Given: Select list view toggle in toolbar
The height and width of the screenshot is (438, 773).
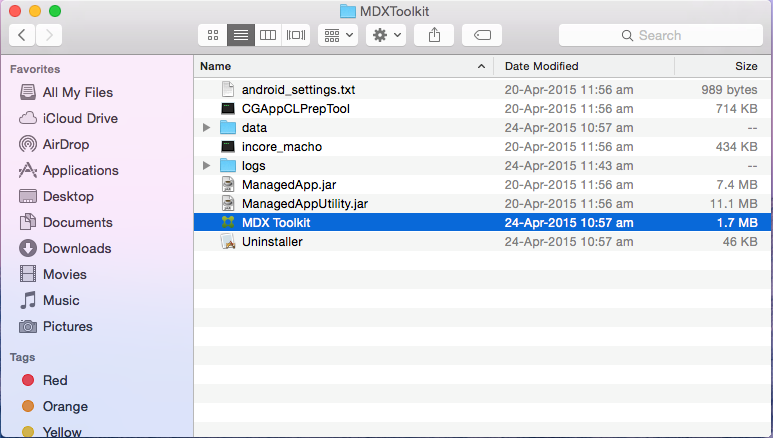Looking at the screenshot, I should [240, 35].
